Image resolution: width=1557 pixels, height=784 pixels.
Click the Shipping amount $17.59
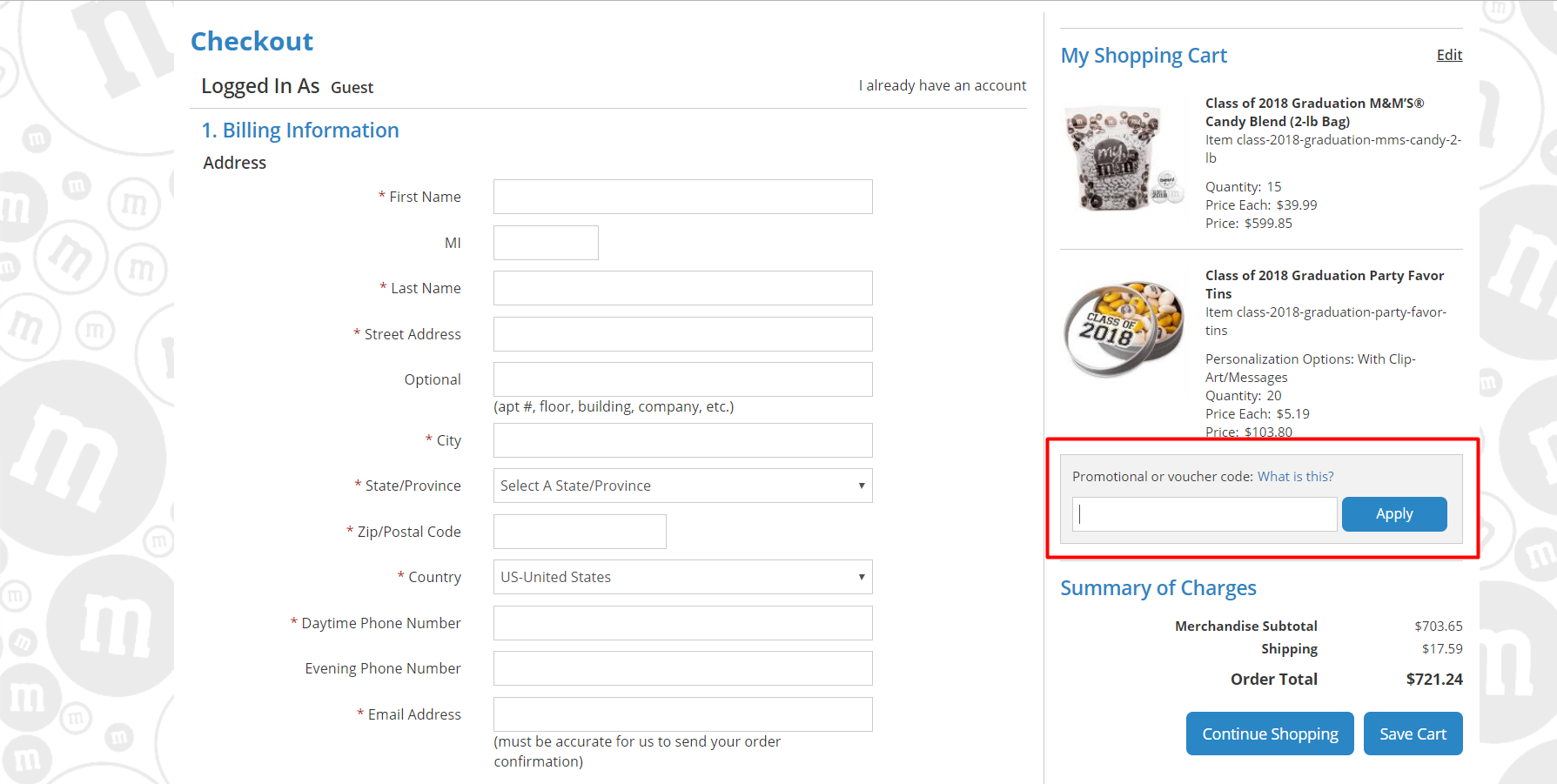[1442, 649]
